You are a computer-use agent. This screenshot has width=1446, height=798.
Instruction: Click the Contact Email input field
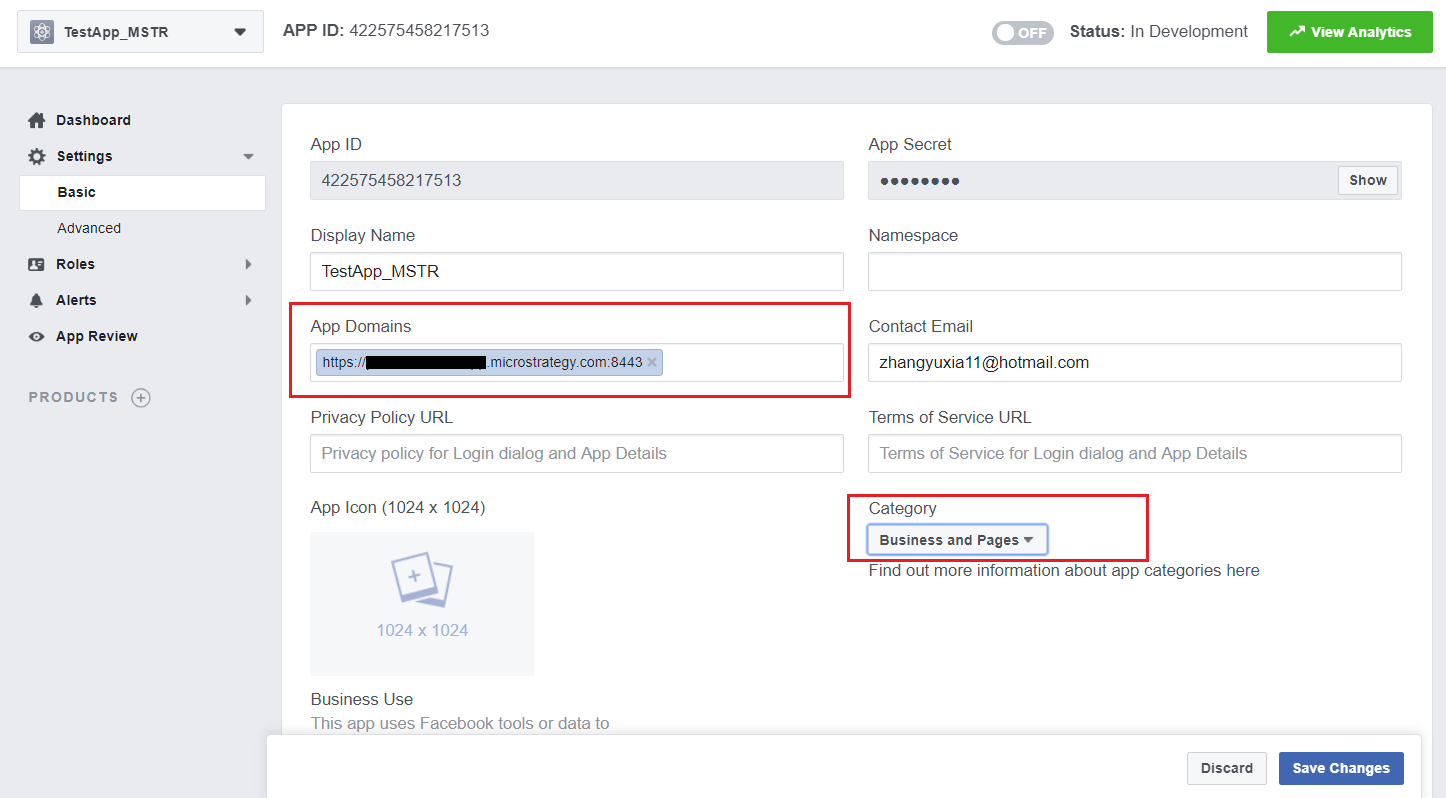(x=1135, y=362)
